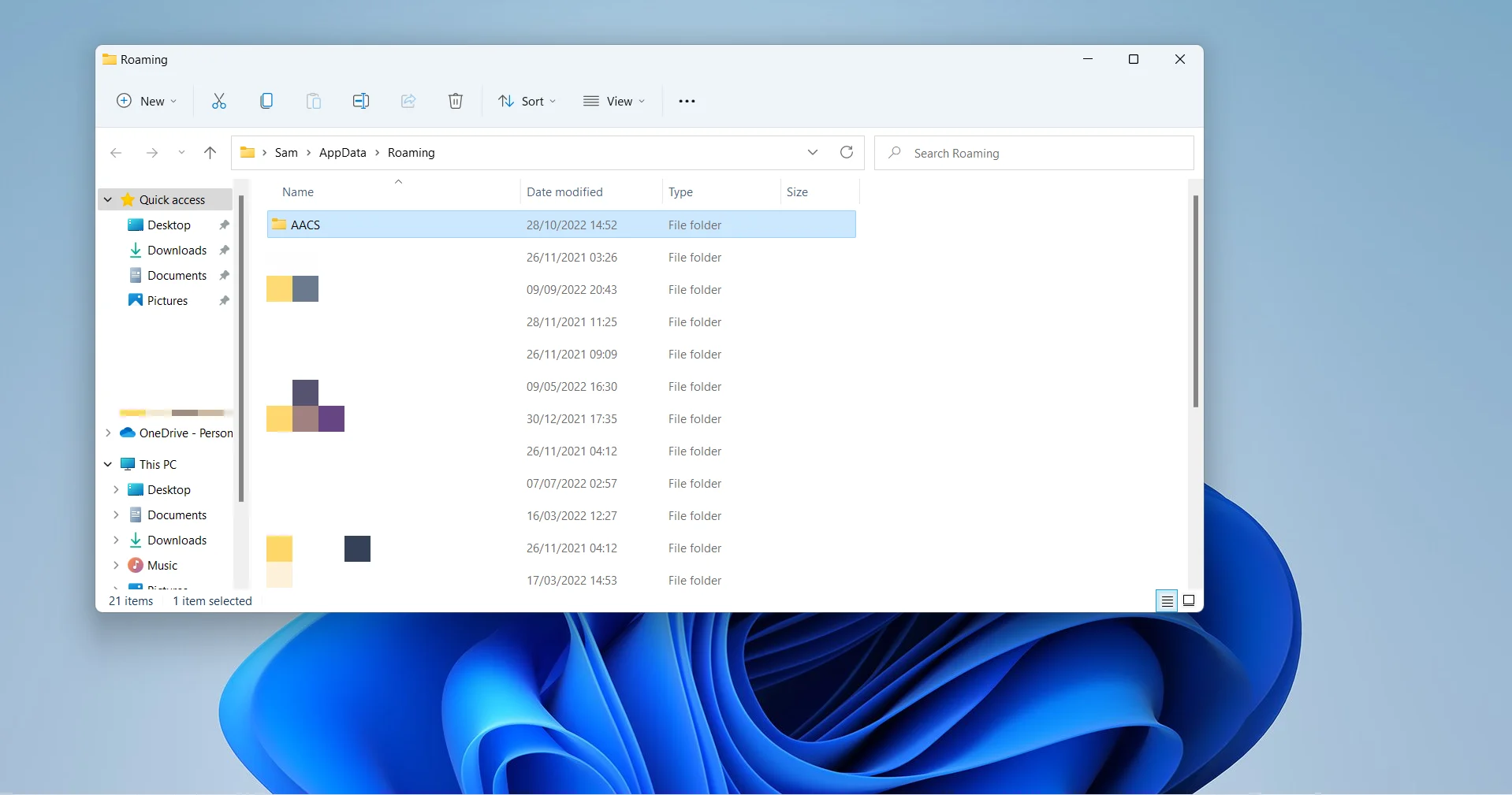Open the Sort dropdown menu

click(x=527, y=101)
